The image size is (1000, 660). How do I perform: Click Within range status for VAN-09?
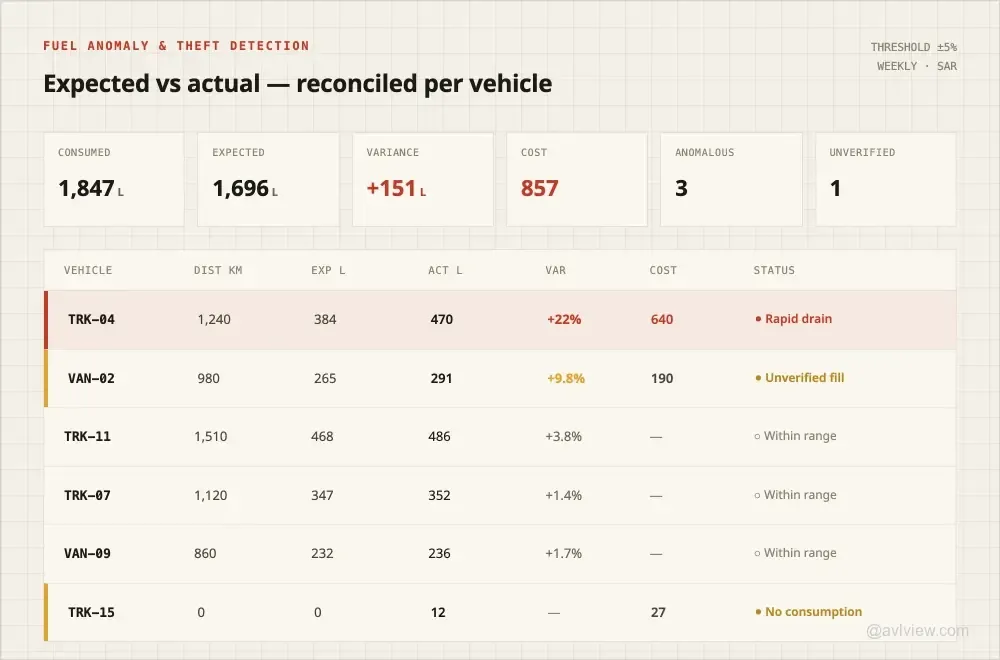point(795,553)
